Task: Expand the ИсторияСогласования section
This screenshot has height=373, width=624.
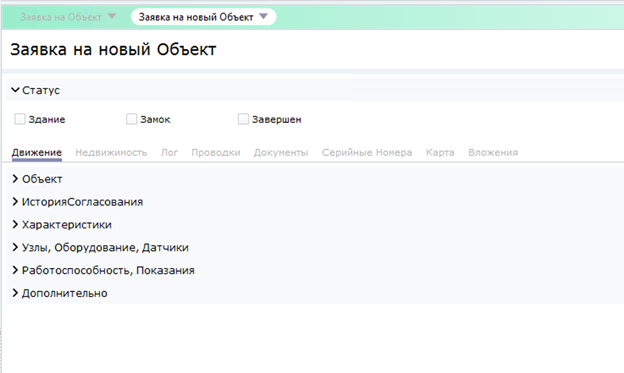Action: [x=15, y=202]
